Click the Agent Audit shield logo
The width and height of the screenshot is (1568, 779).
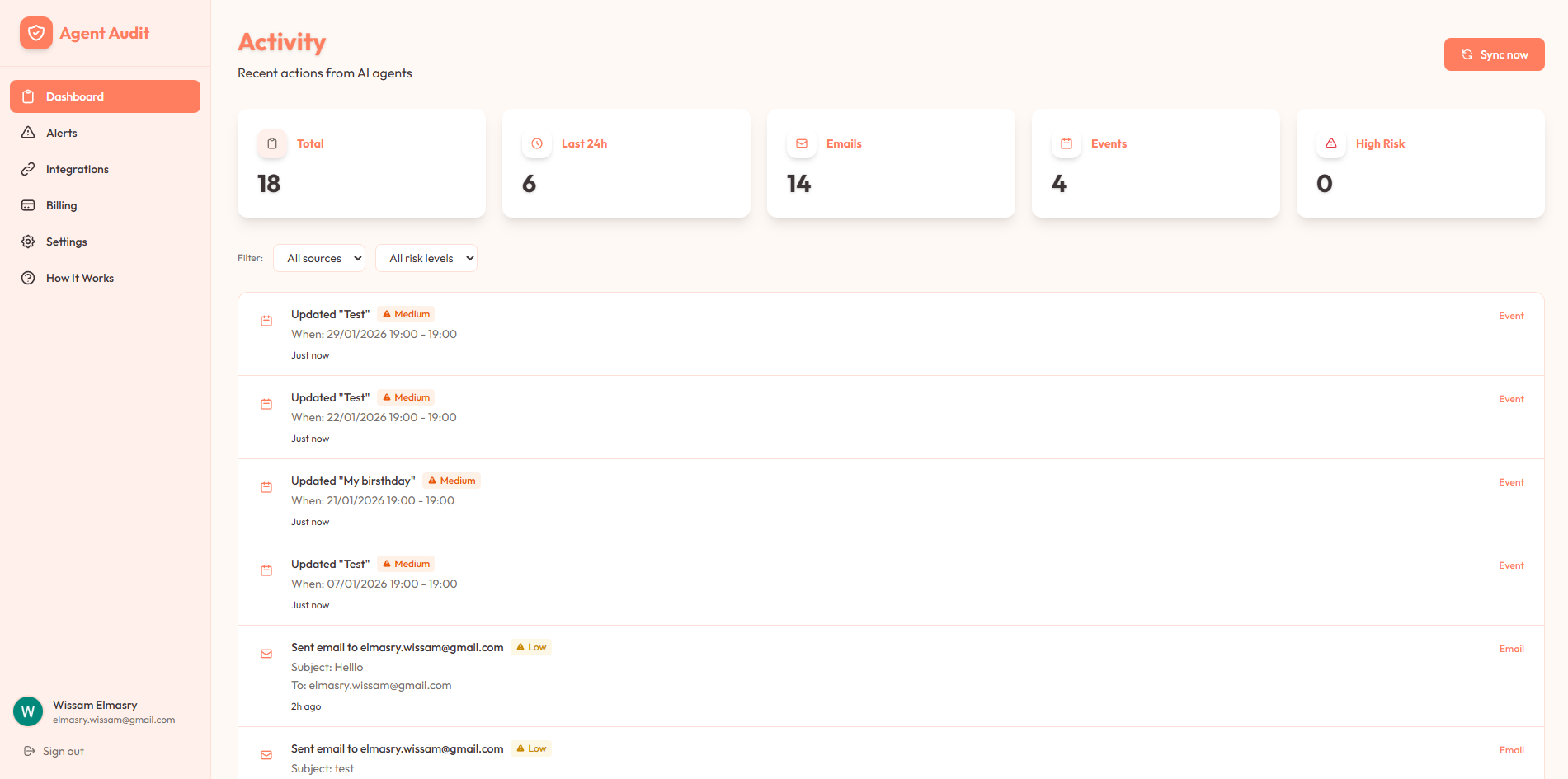35,32
